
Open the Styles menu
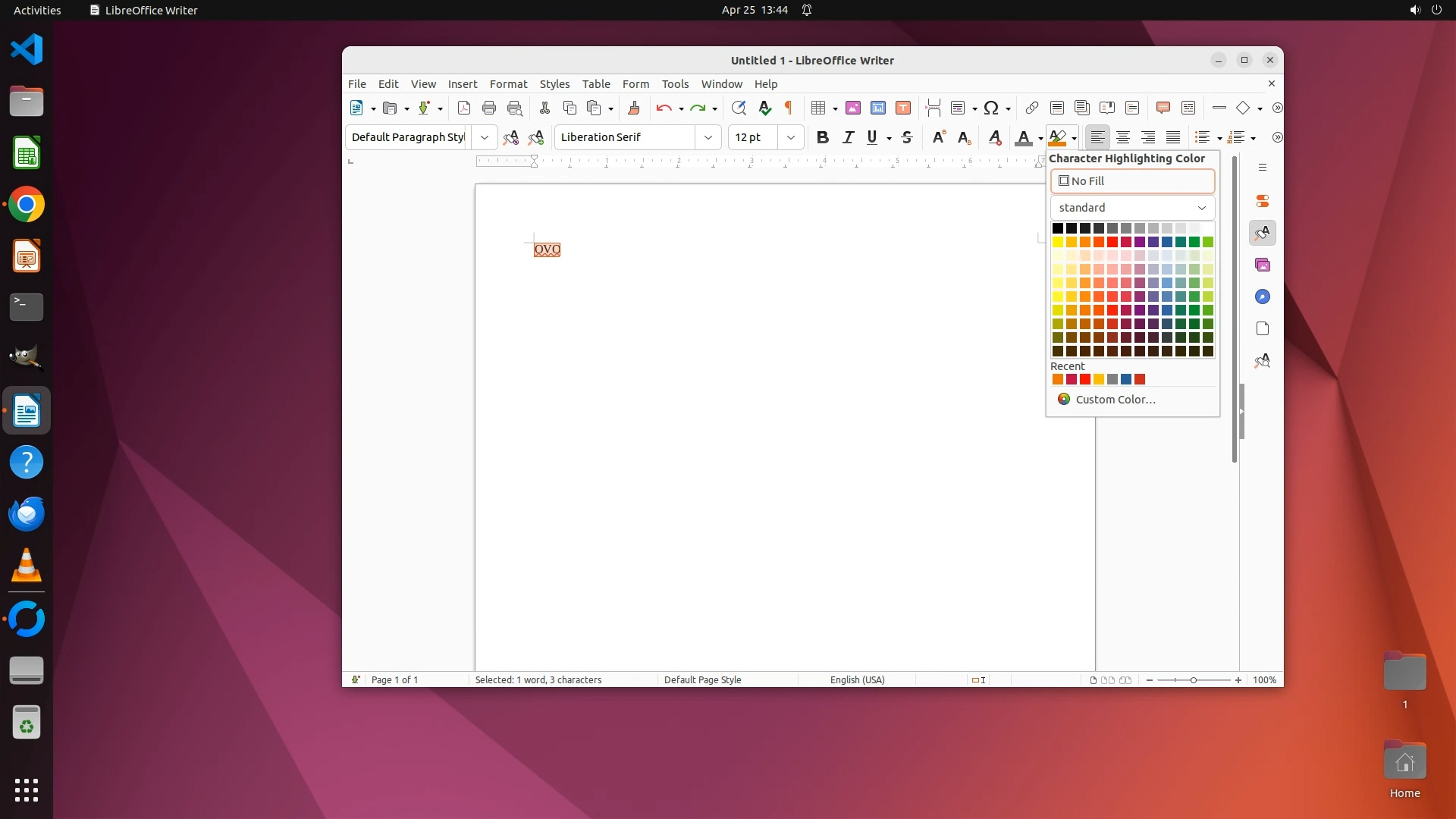[554, 84]
